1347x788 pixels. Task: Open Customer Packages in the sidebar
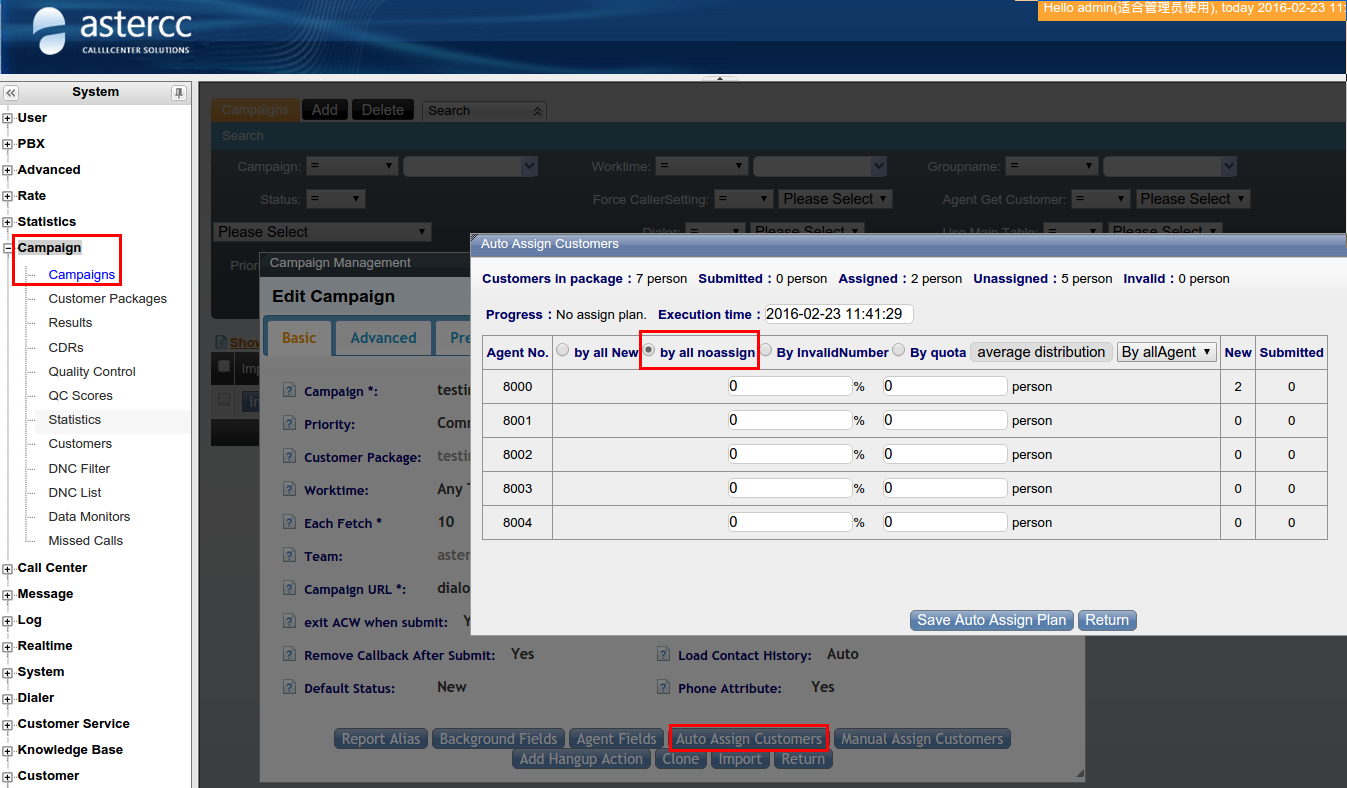[x=107, y=299]
